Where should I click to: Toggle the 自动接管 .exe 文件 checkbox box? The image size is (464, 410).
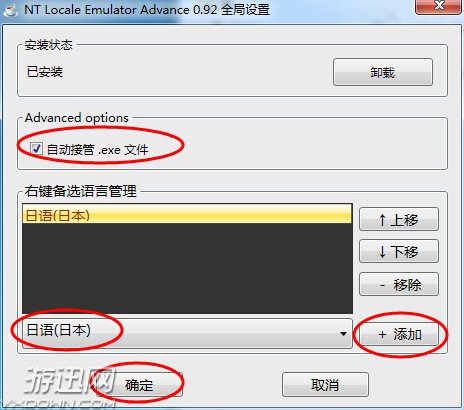tap(36, 149)
